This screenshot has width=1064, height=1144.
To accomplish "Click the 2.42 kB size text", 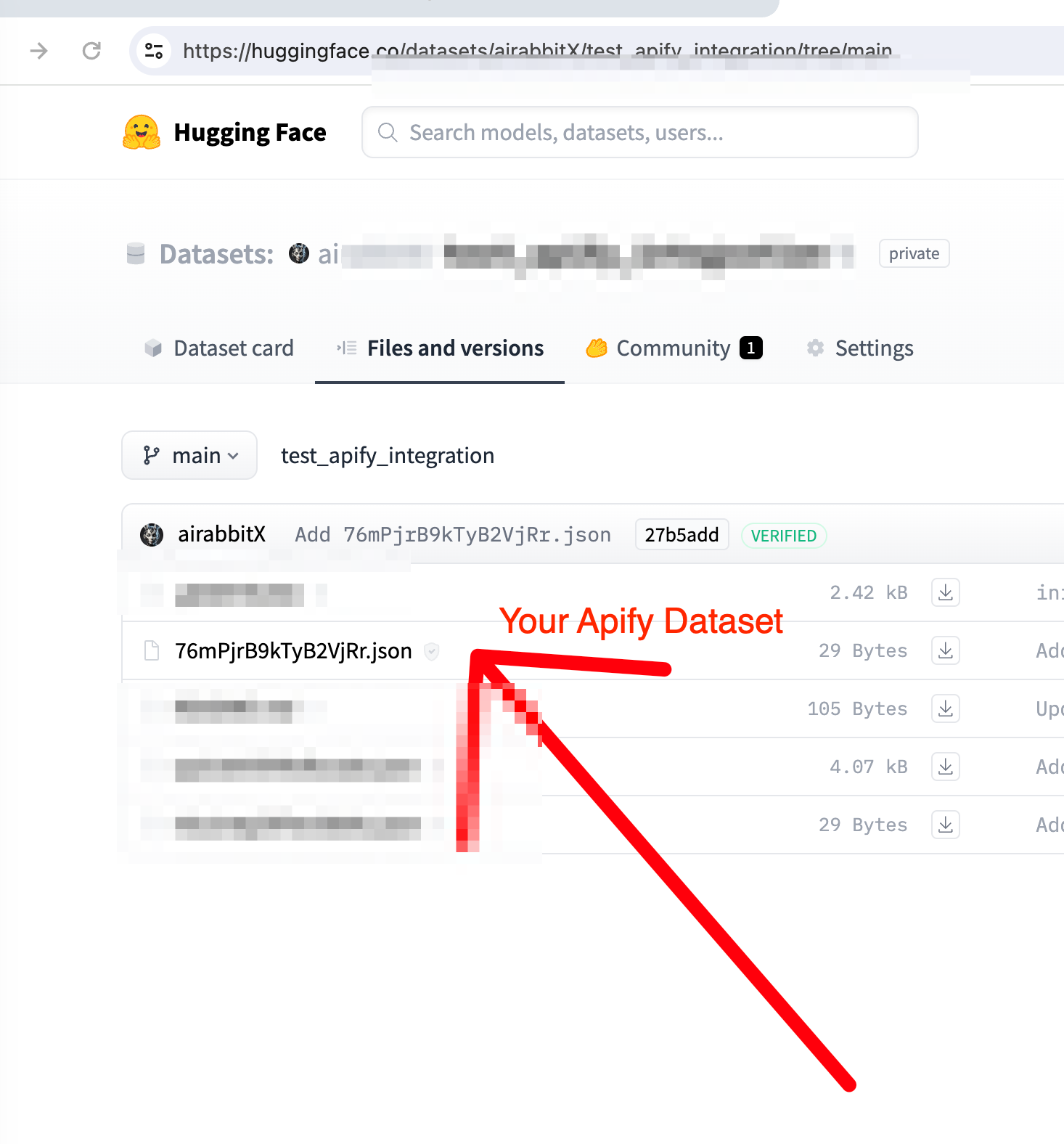I will click(x=869, y=592).
